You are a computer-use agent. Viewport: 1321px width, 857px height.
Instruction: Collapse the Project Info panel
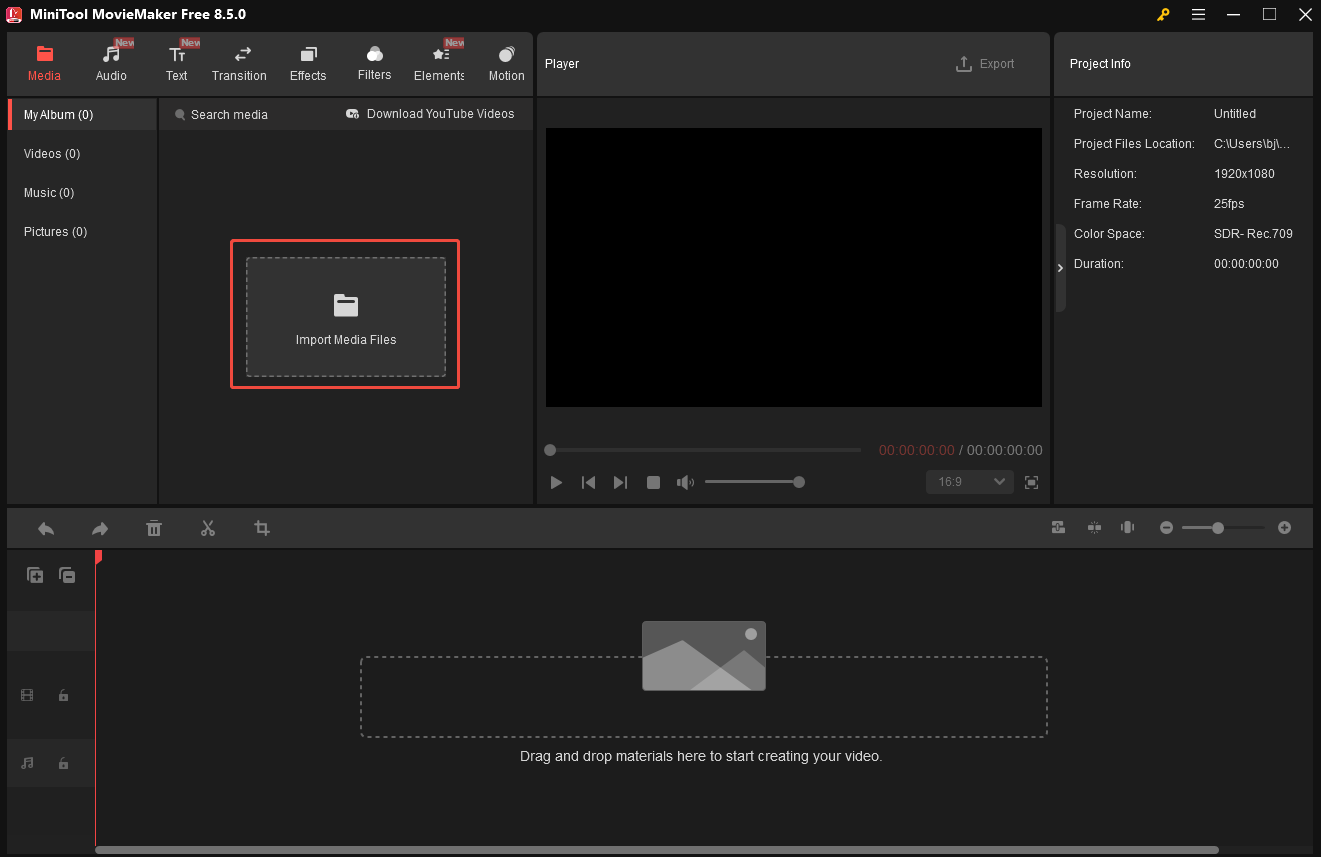pos(1059,267)
